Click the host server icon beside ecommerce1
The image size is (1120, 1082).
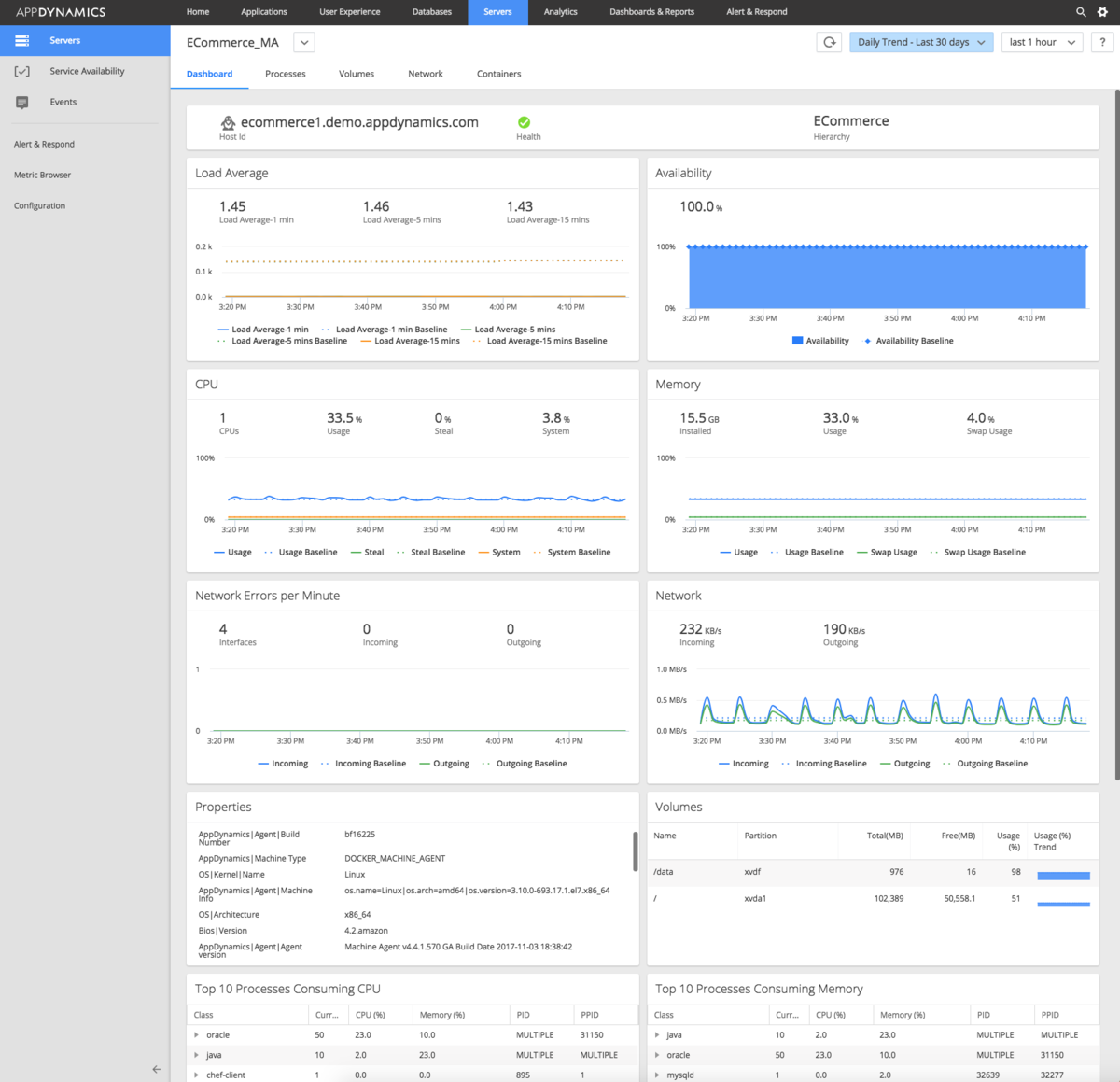(x=228, y=122)
